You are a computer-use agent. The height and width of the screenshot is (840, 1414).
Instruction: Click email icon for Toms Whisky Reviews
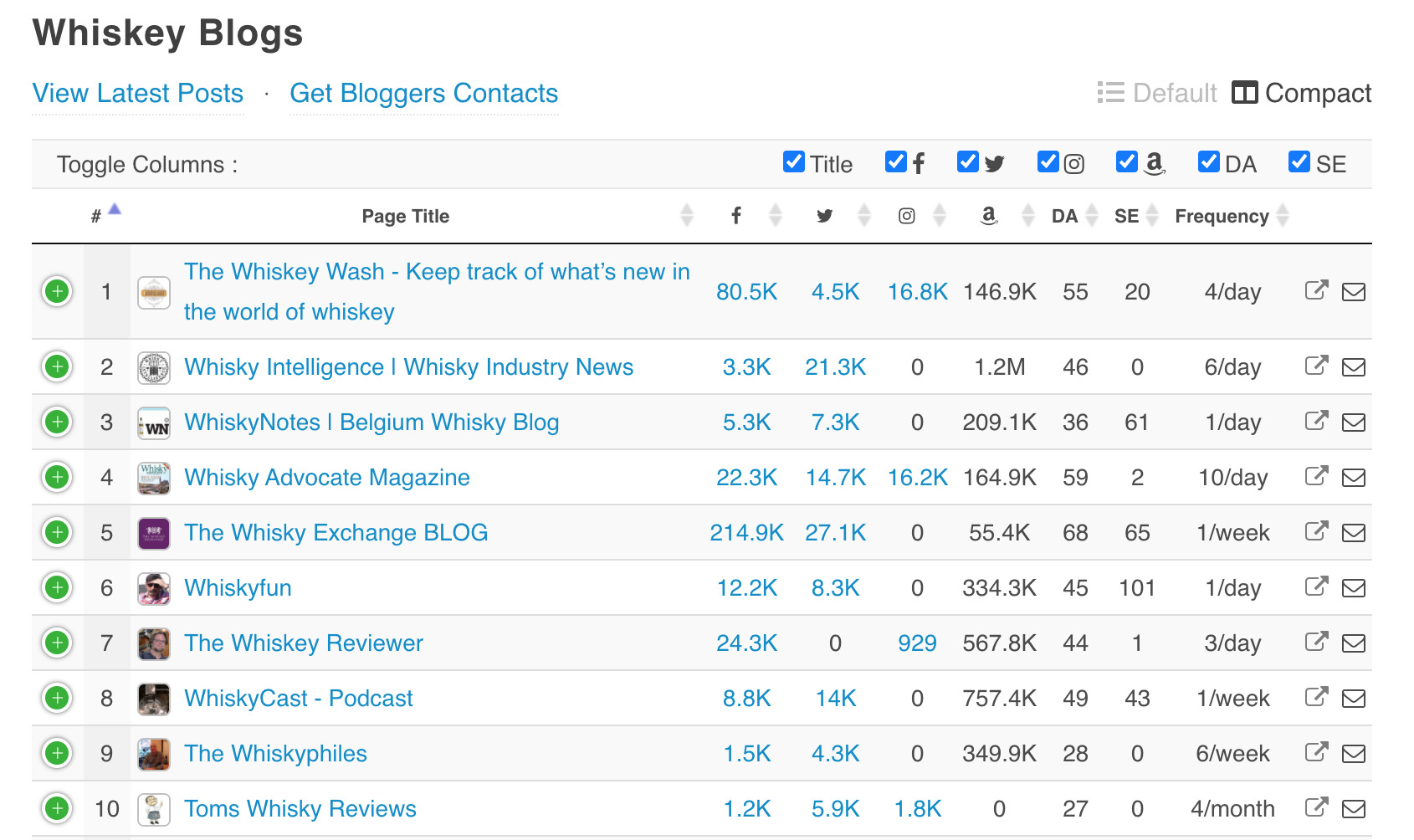click(1354, 809)
